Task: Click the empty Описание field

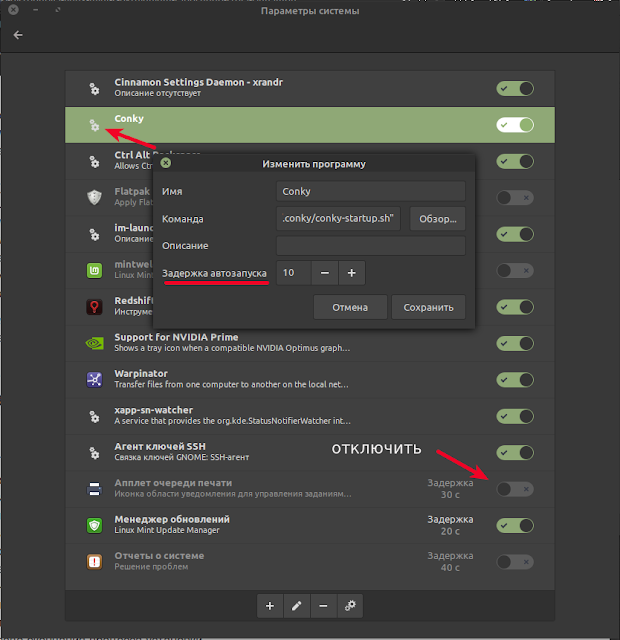Action: coord(371,246)
